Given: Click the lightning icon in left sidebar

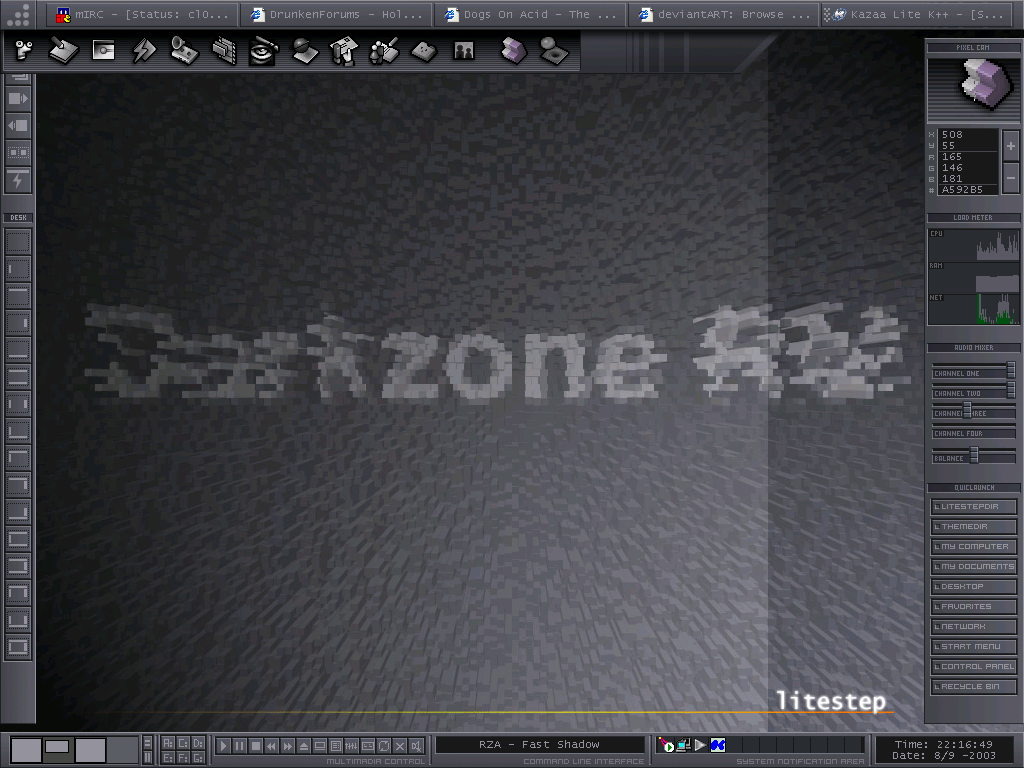Looking at the screenshot, I should (x=18, y=180).
